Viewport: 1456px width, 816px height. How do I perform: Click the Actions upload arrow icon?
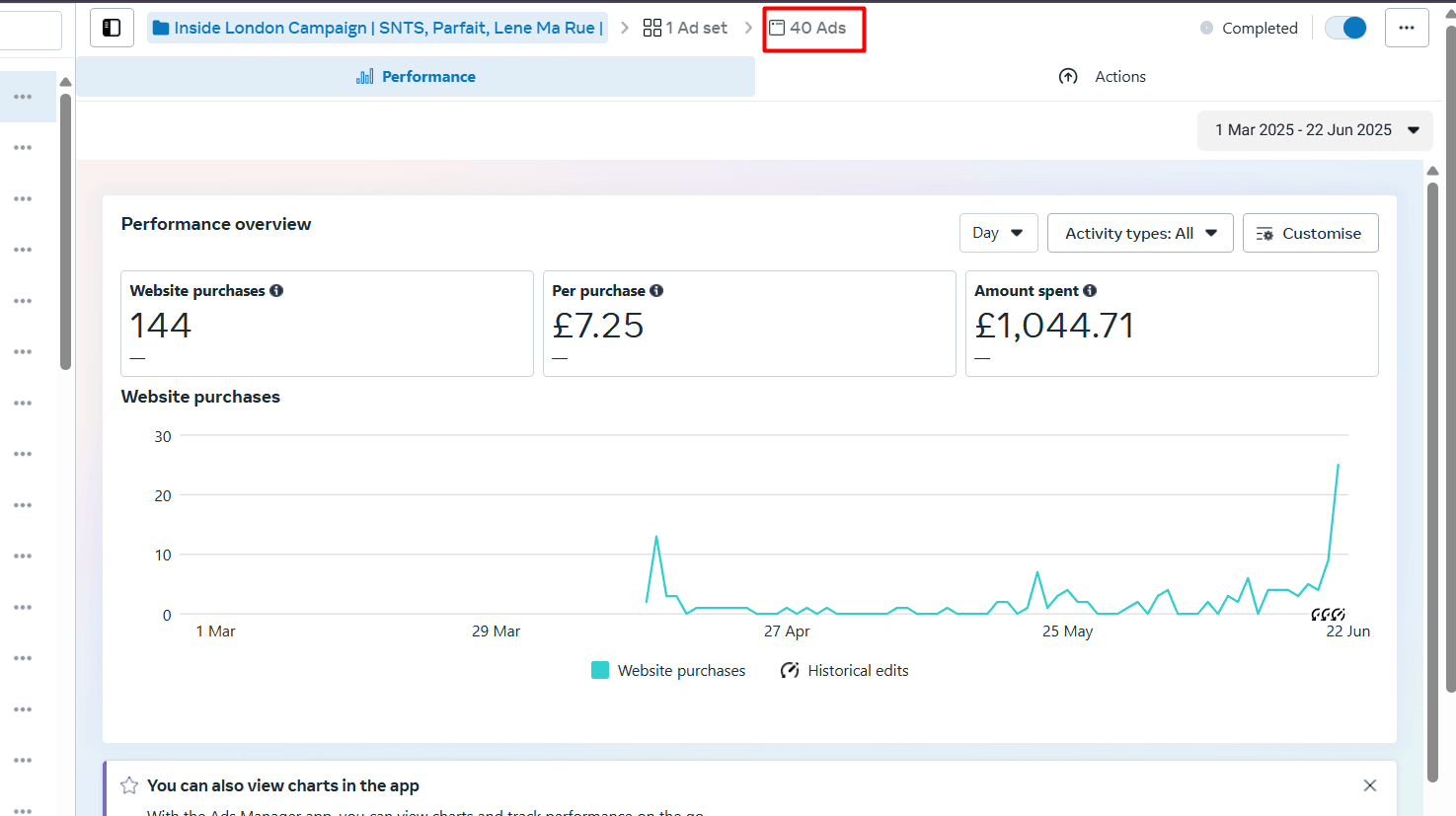pos(1068,77)
